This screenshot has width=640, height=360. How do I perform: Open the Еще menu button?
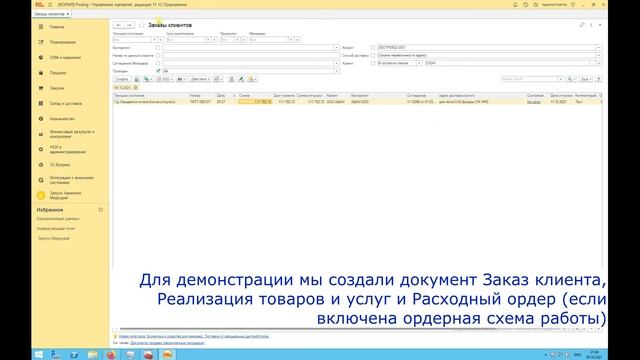click(x=586, y=79)
